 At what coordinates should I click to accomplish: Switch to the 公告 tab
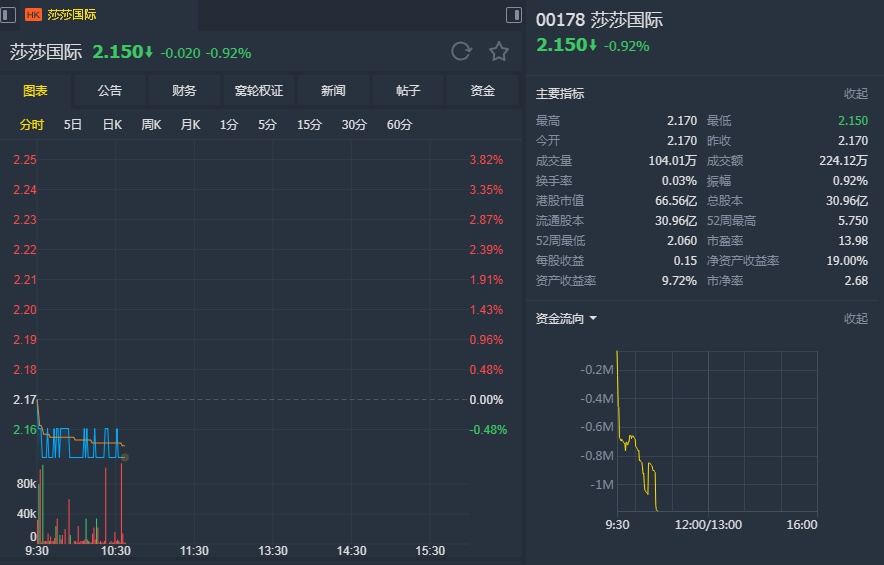pyautogui.click(x=110, y=91)
